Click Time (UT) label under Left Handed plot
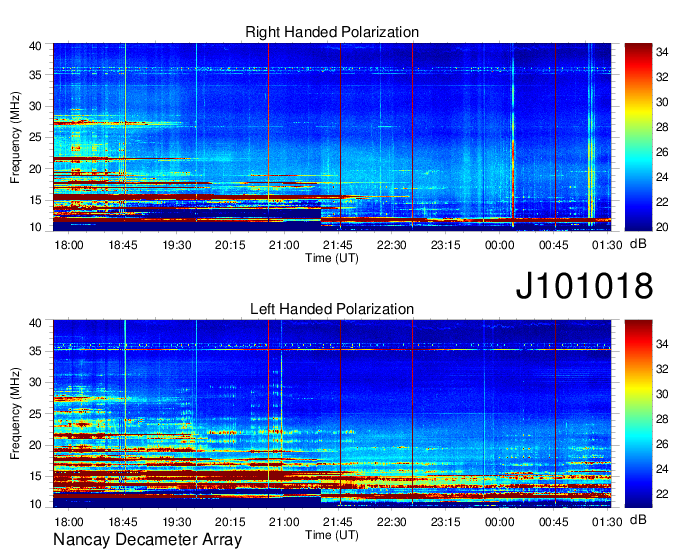 point(332,535)
